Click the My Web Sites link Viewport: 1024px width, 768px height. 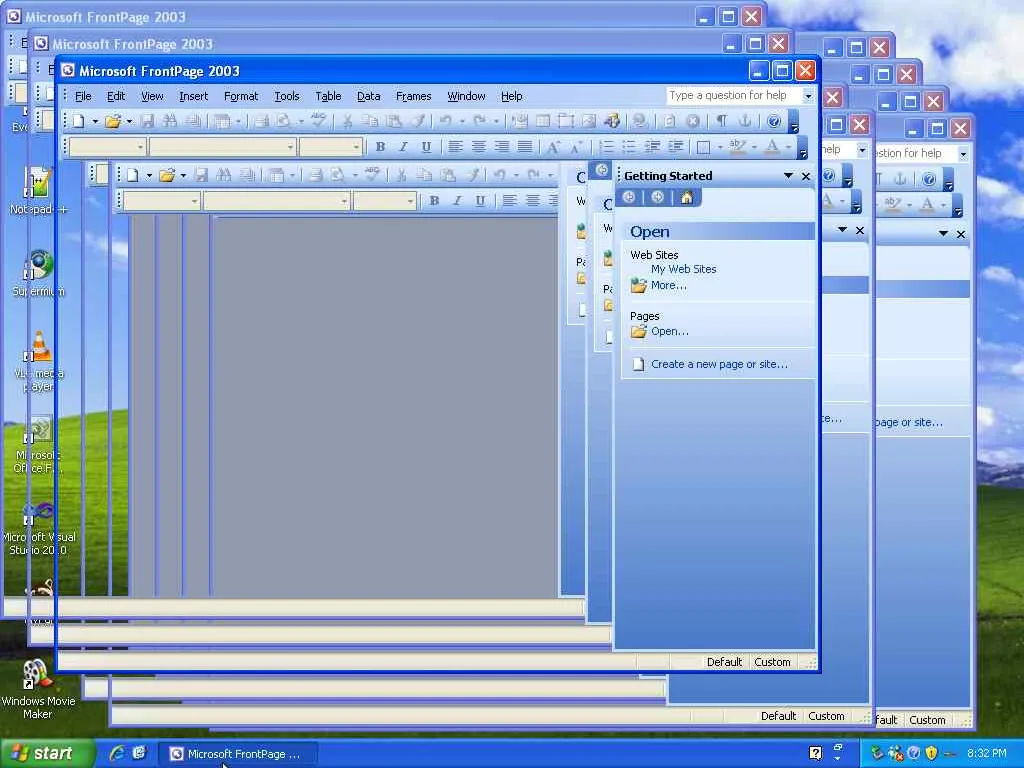pyautogui.click(x=683, y=269)
